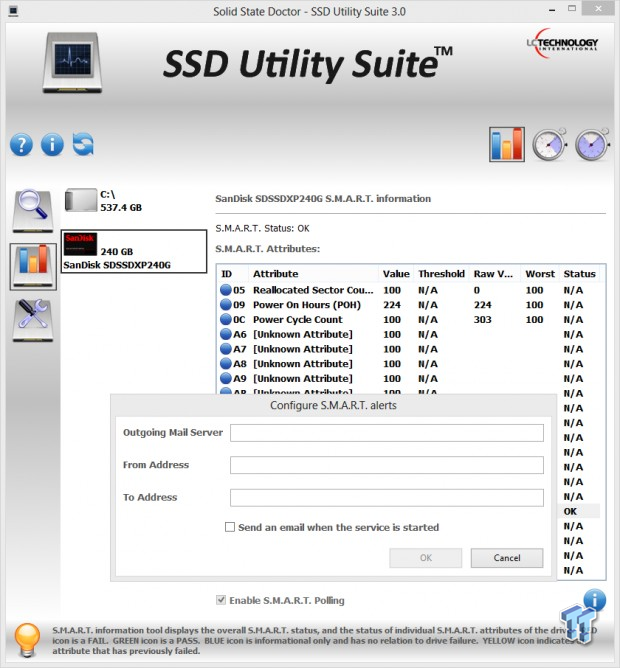Click blue status dot for attribute A9
This screenshot has height=668, width=620.
(226, 378)
